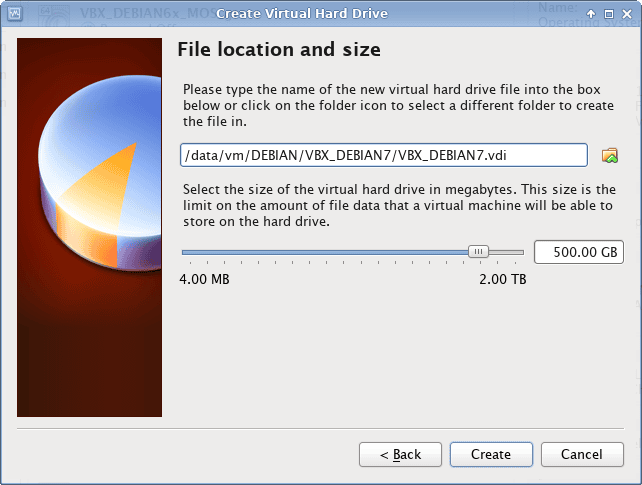Click the Create button
The height and width of the screenshot is (485, 642).
coord(491,454)
